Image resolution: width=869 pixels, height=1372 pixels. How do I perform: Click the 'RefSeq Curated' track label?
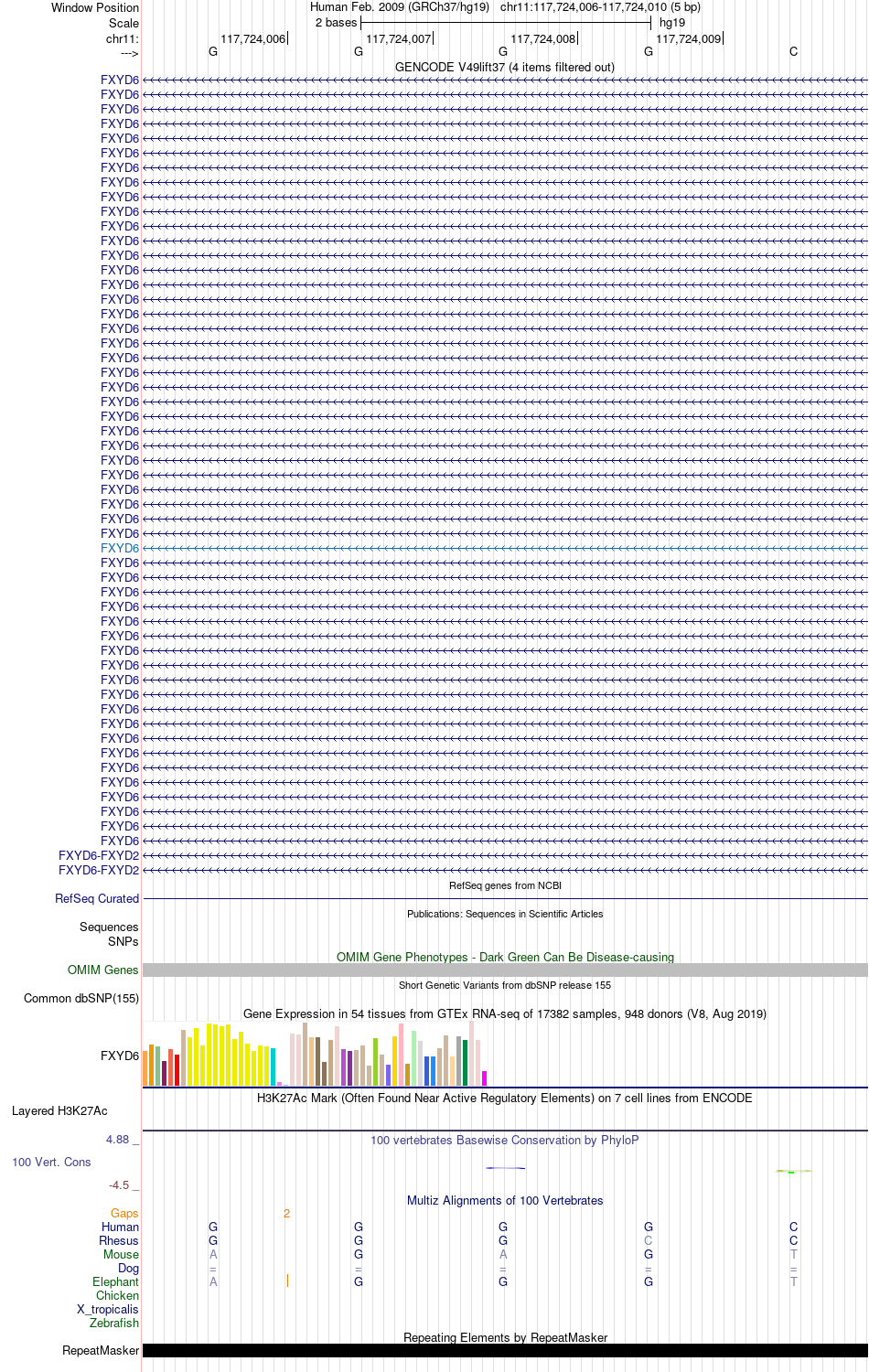tap(97, 899)
